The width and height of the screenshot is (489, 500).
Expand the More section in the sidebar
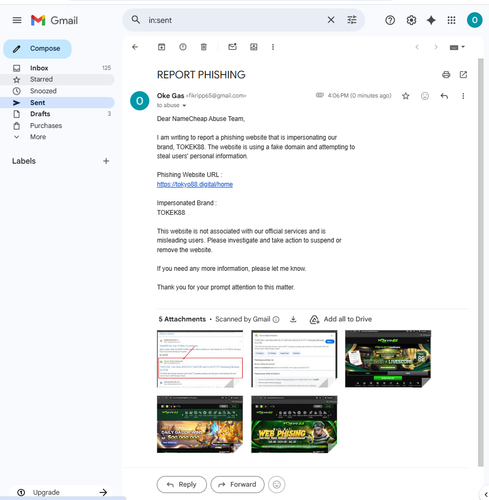(x=38, y=137)
